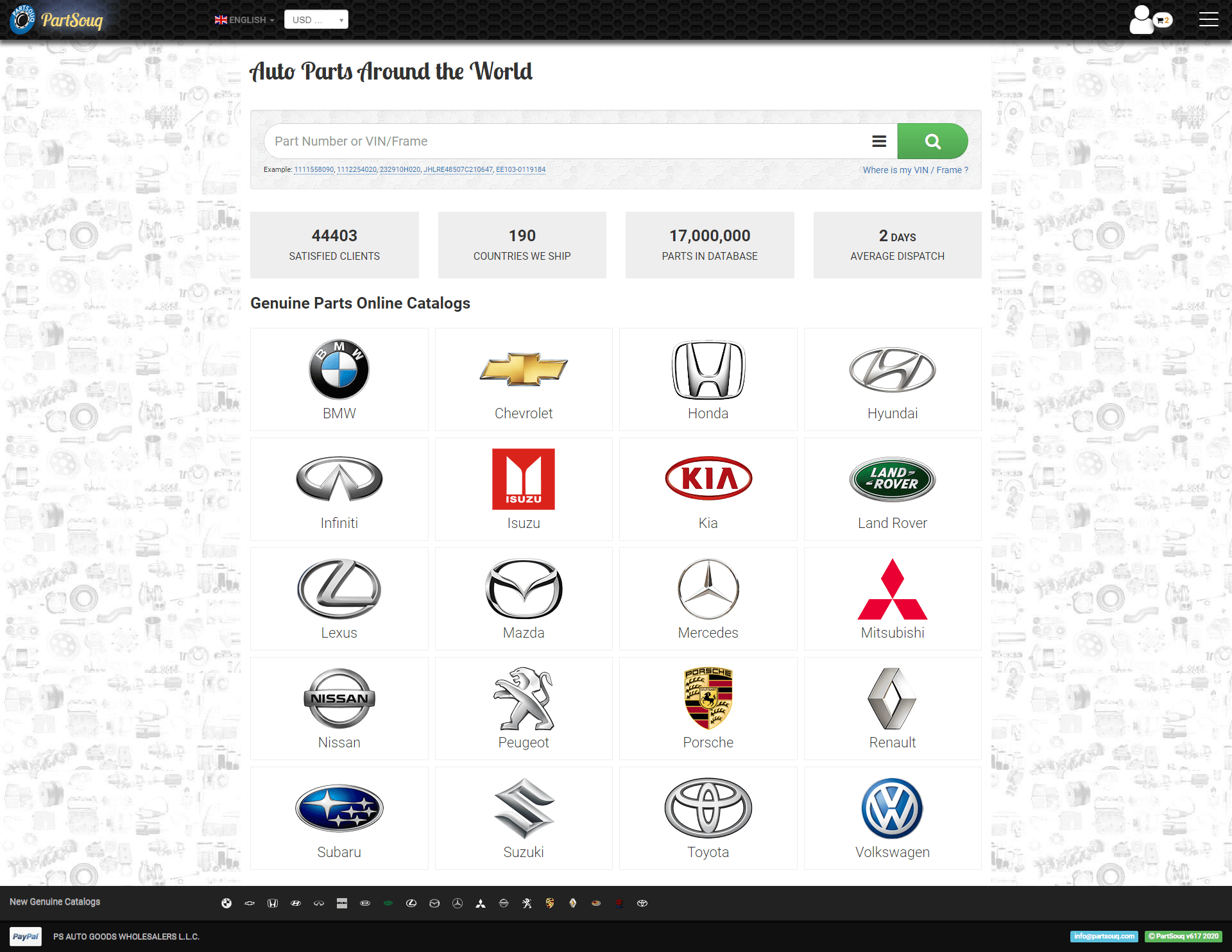The width and height of the screenshot is (1232, 952).
Task: Open the ENGLISH language dropdown
Action: [243, 19]
